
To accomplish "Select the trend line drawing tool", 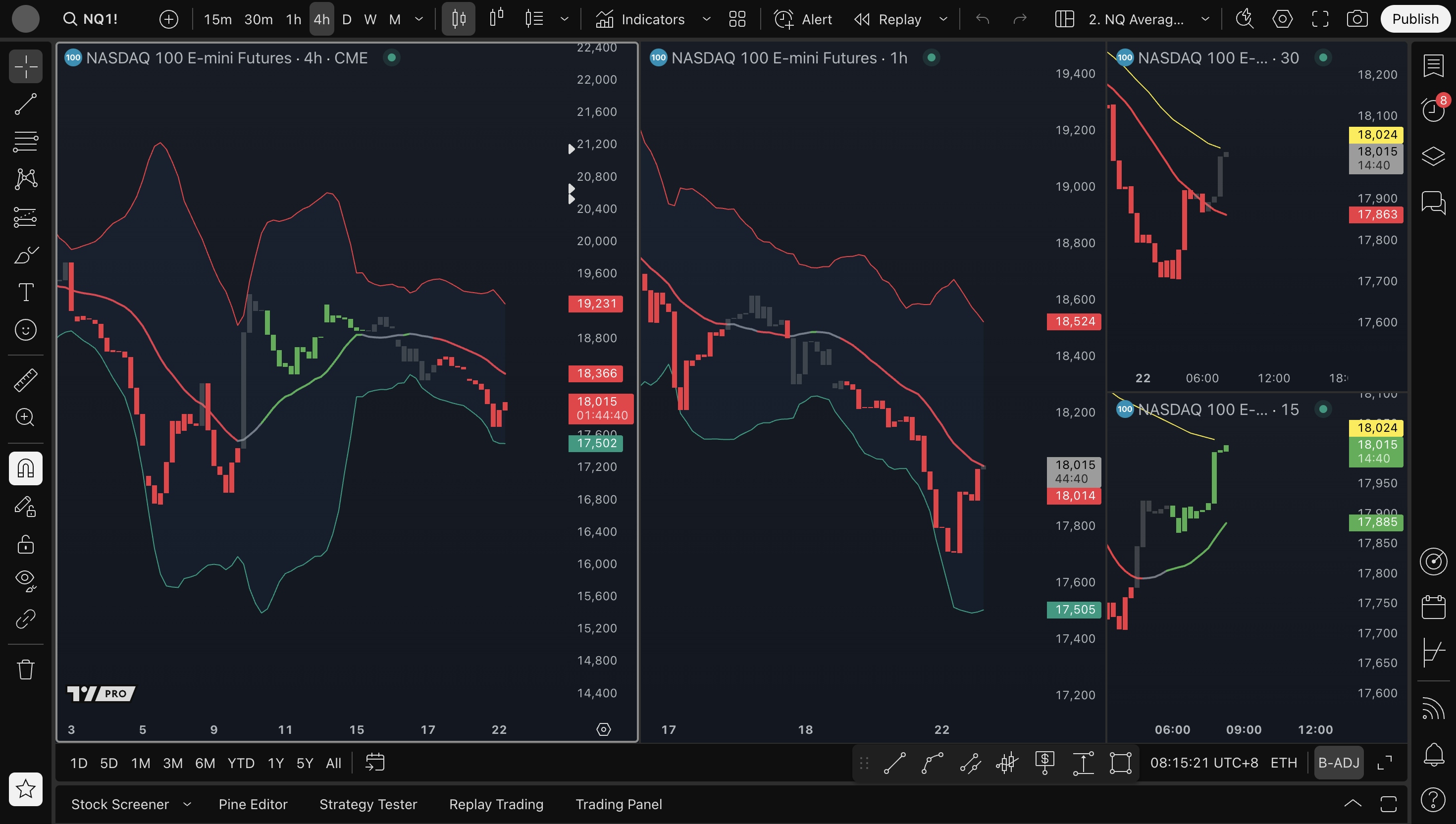I will [25, 104].
